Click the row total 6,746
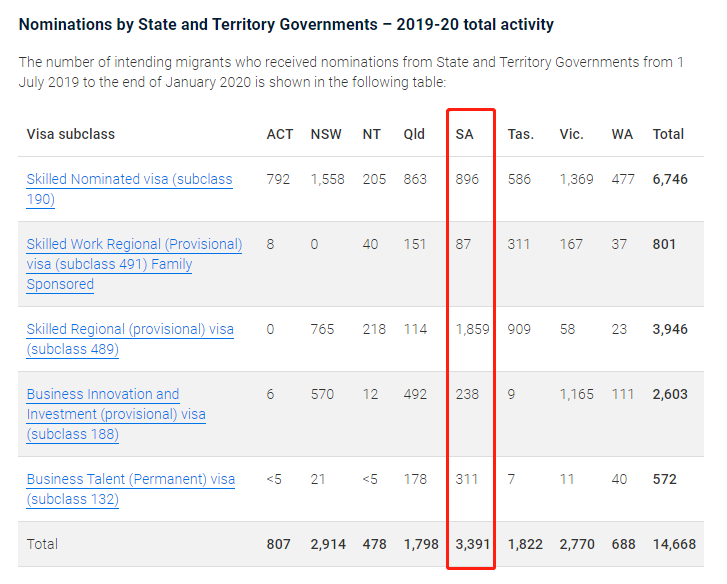Image resolution: width=727 pixels, height=584 pixels. point(670,179)
